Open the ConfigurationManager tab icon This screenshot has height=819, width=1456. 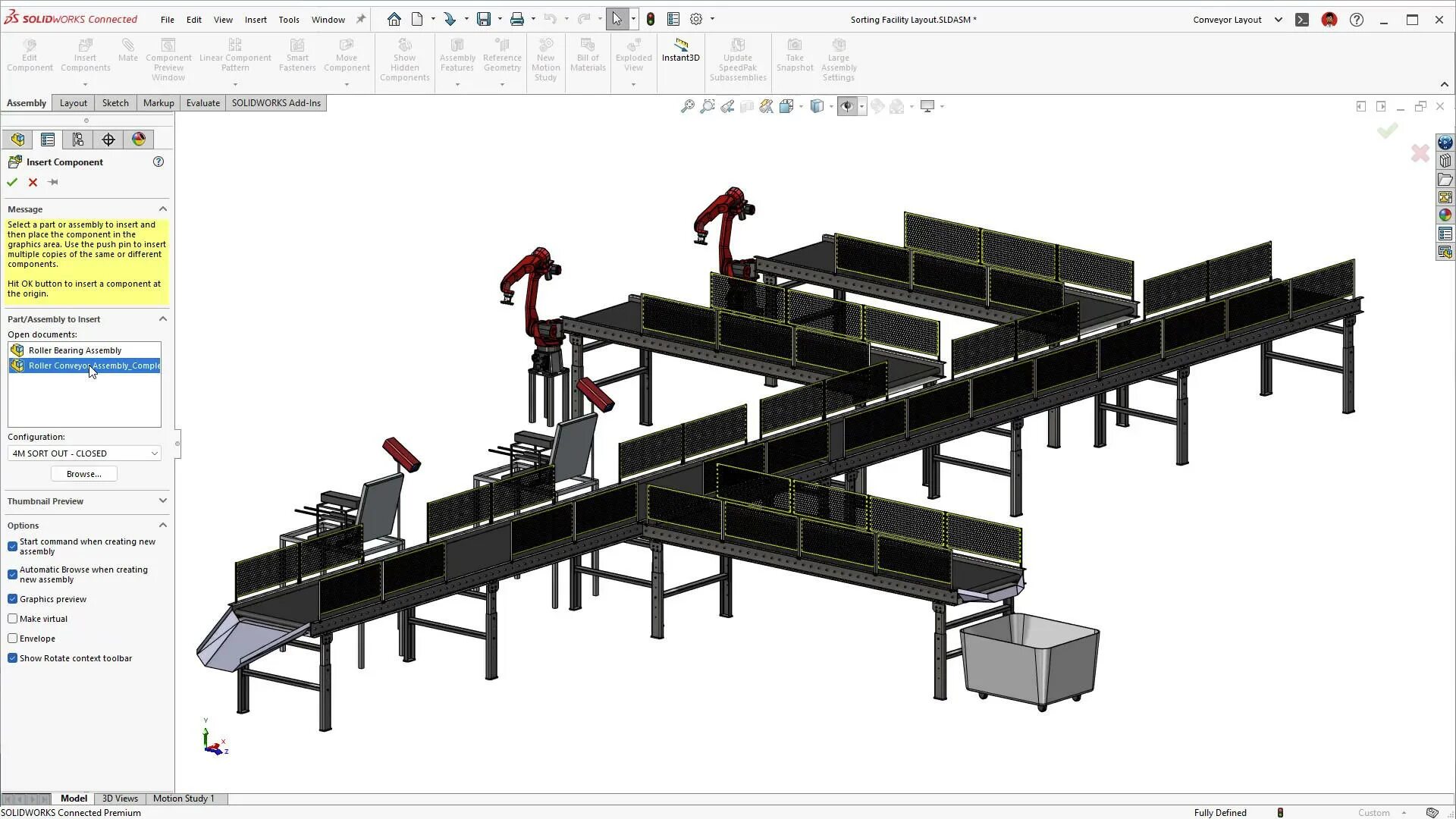pos(78,140)
